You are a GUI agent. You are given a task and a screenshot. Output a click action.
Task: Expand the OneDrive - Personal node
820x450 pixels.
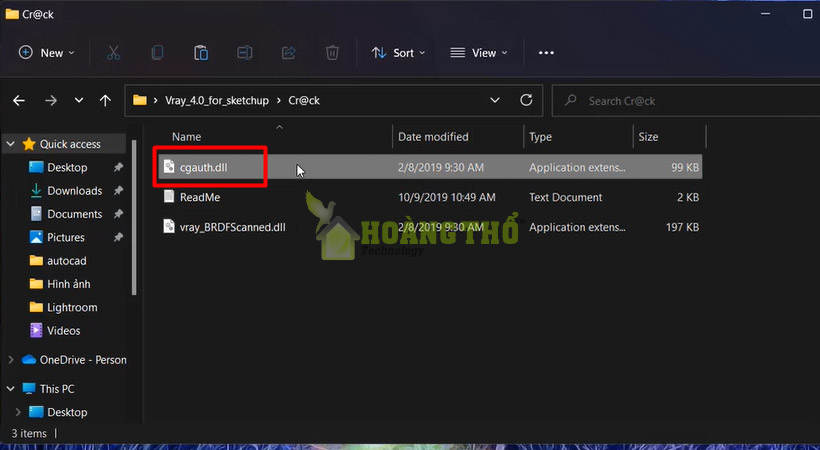click(x=10, y=360)
